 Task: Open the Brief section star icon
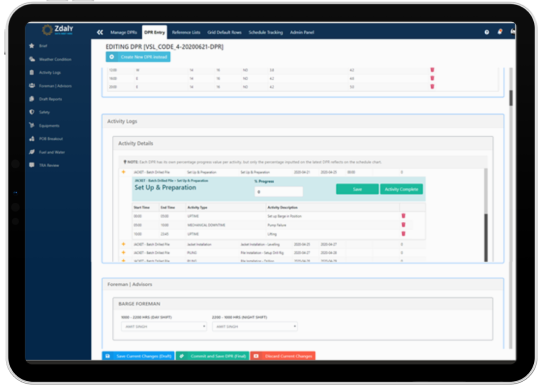32,46
